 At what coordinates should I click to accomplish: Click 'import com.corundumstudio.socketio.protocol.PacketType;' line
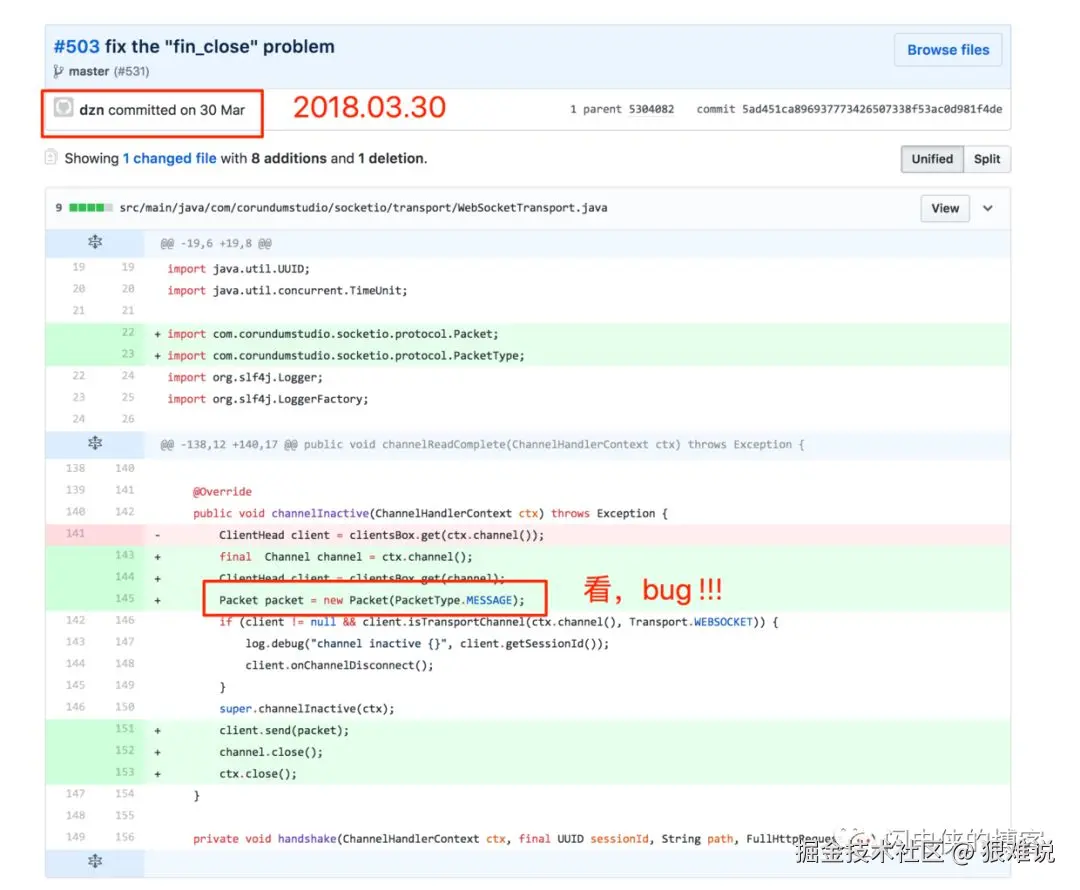pos(346,355)
